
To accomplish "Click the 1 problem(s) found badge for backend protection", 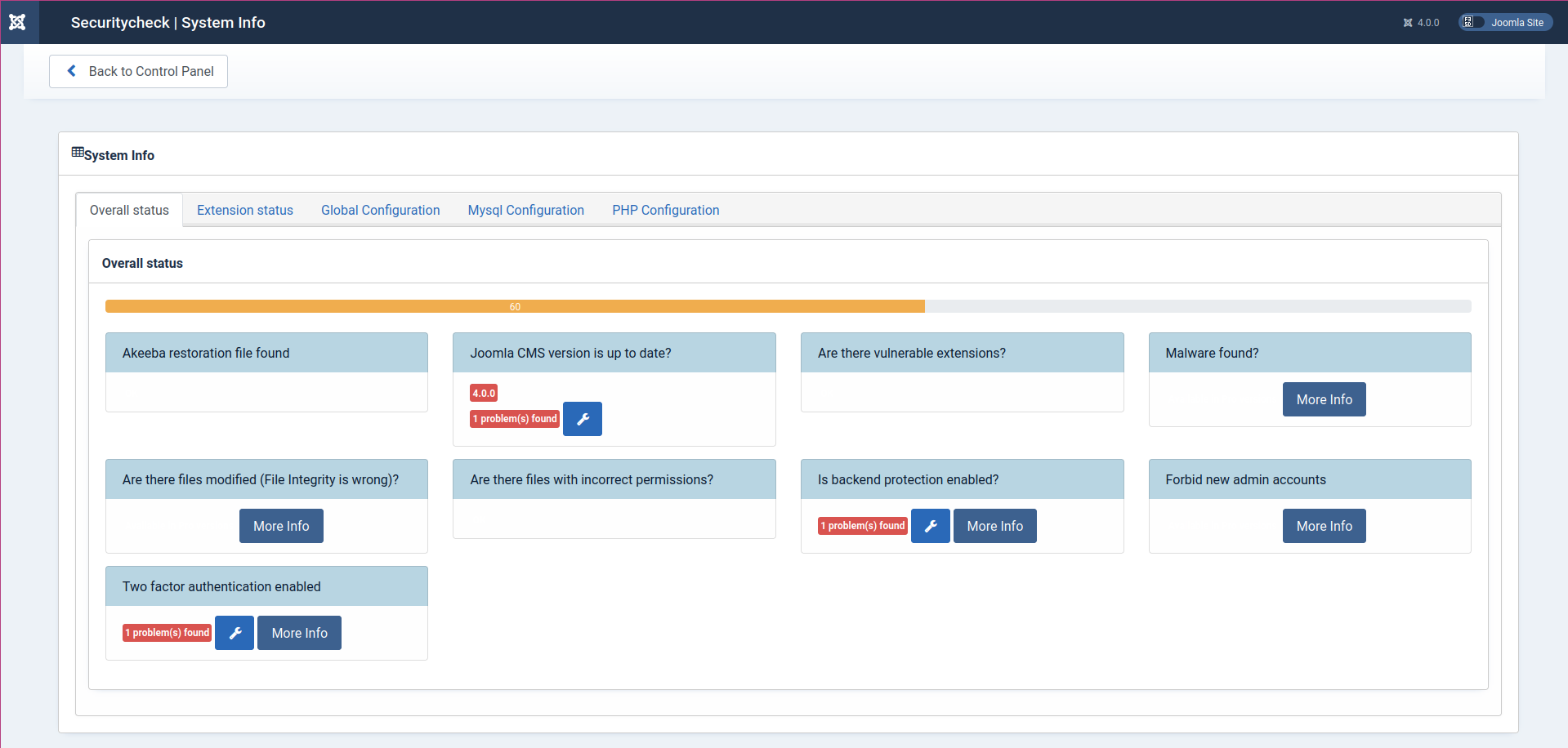I will 862,526.
